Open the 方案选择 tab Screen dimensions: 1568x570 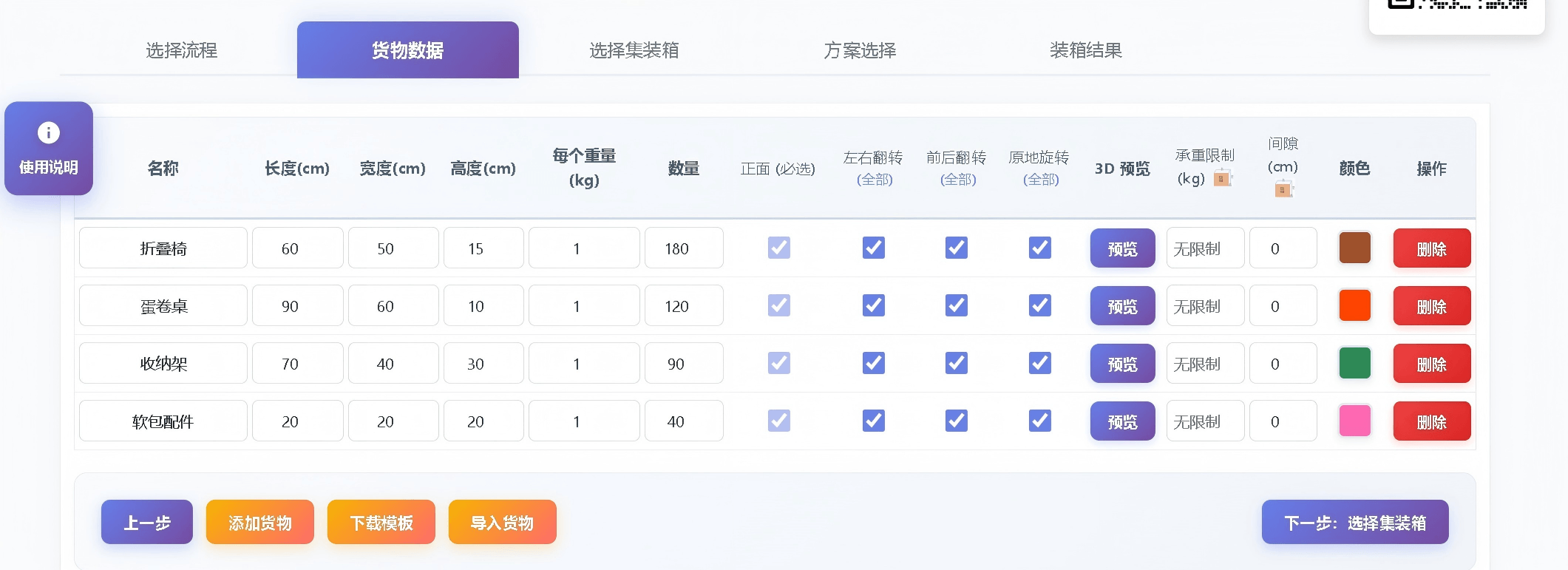pyautogui.click(x=860, y=50)
